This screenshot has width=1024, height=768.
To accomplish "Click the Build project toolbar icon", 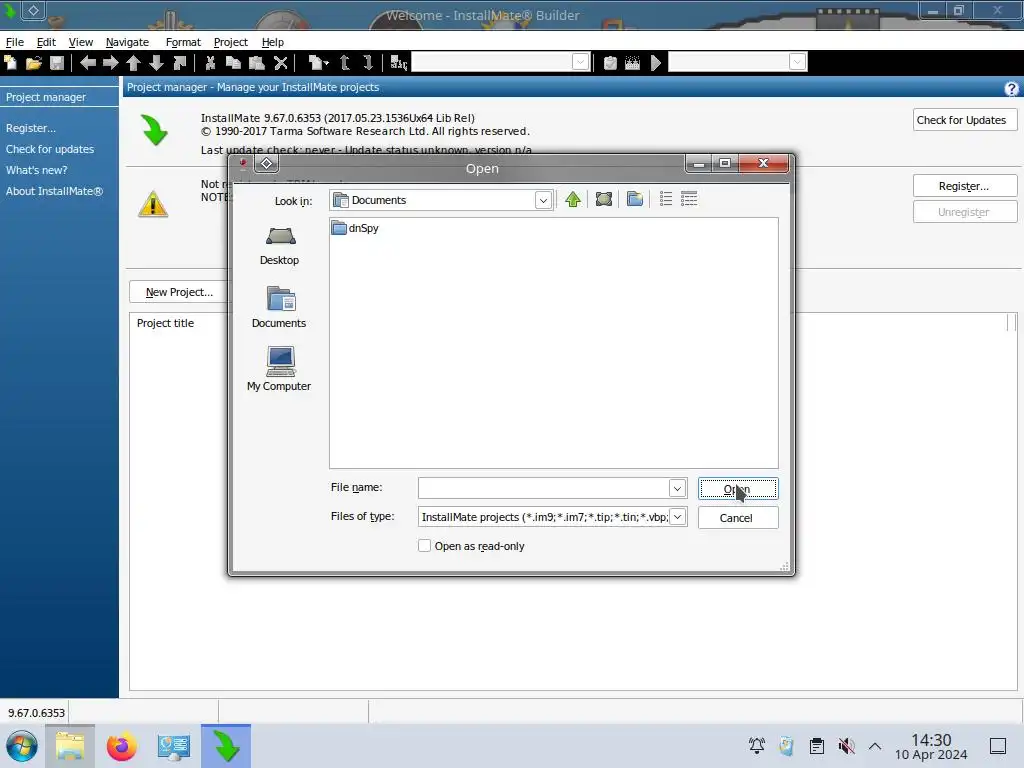I will pos(632,63).
